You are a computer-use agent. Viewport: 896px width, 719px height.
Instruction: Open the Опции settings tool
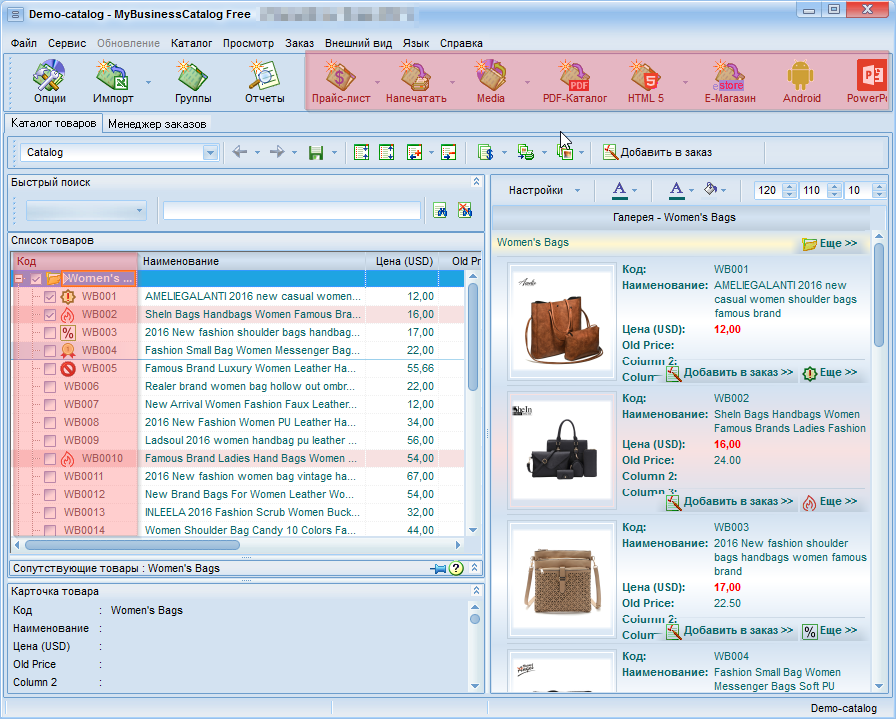pyautogui.click(x=49, y=82)
